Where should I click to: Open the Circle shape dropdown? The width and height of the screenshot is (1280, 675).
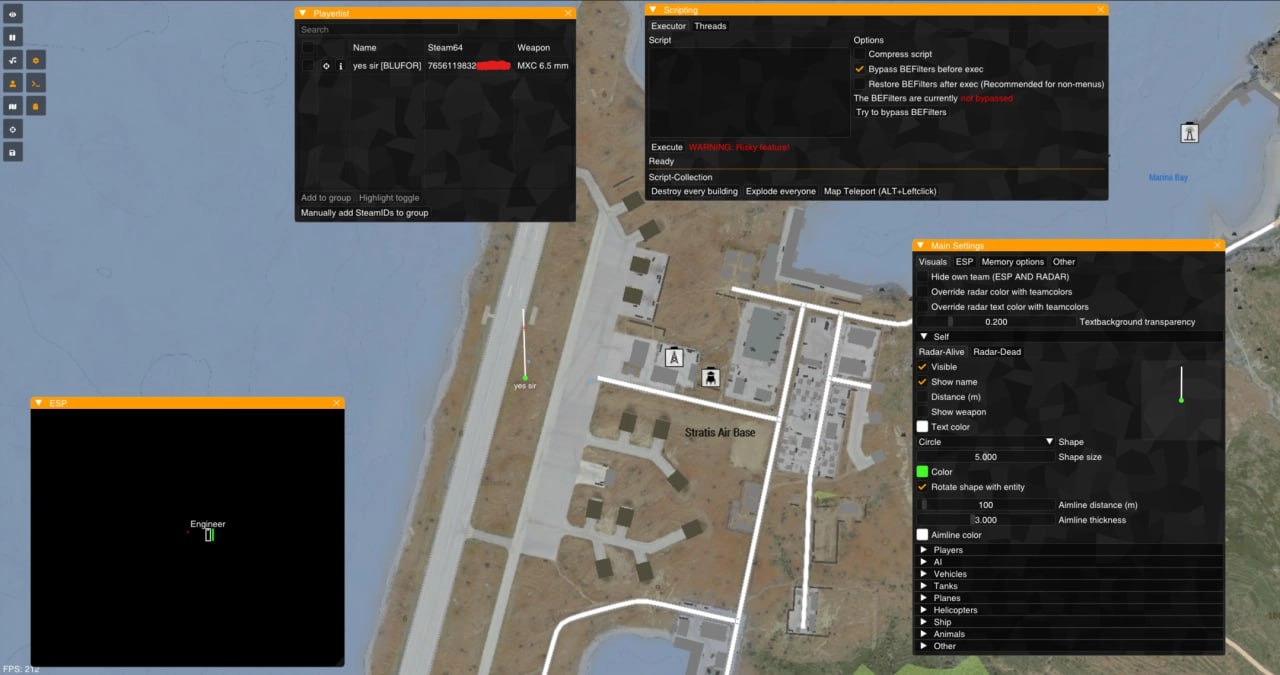(x=985, y=442)
